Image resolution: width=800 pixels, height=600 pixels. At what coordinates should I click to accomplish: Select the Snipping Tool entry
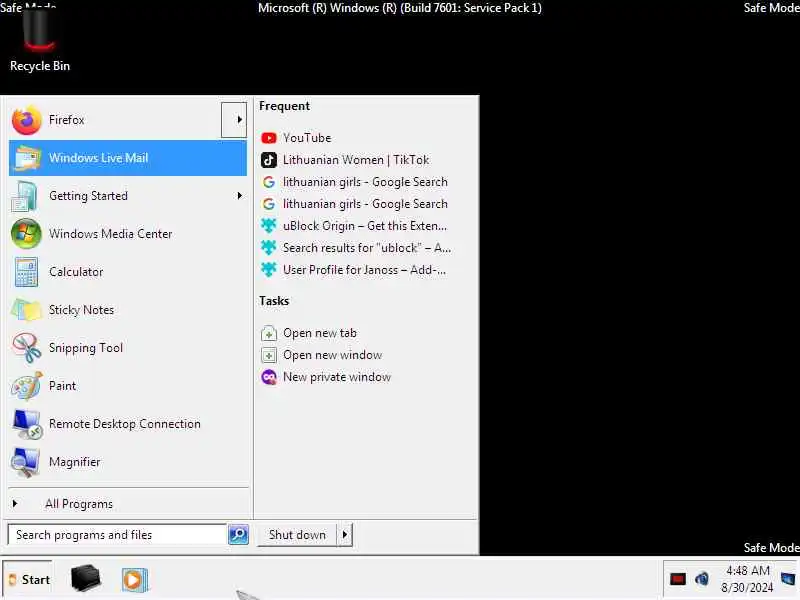coord(128,348)
